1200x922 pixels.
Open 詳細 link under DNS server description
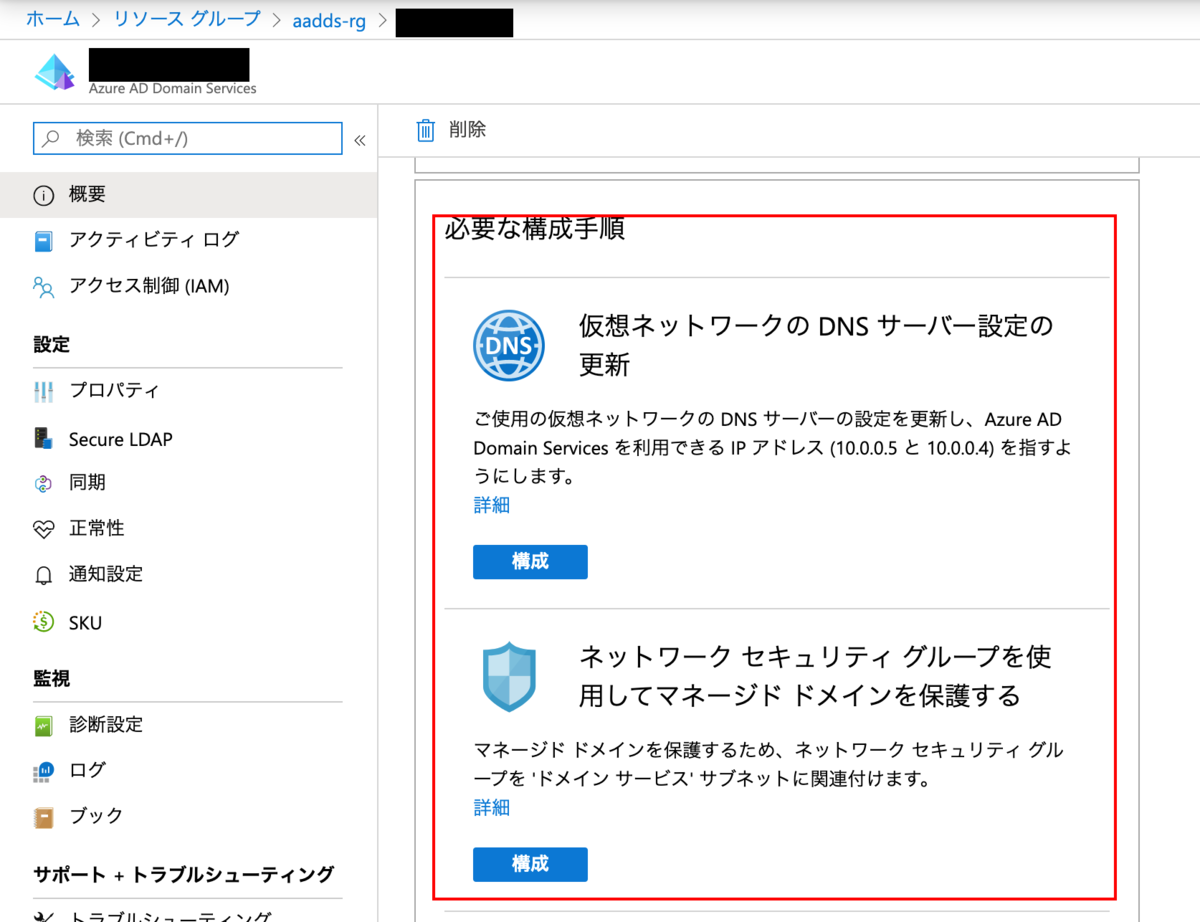point(492,506)
